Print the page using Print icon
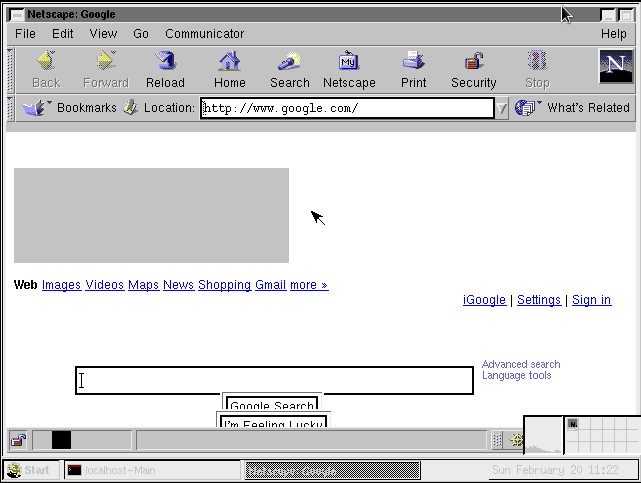The image size is (641, 483). [x=413, y=69]
